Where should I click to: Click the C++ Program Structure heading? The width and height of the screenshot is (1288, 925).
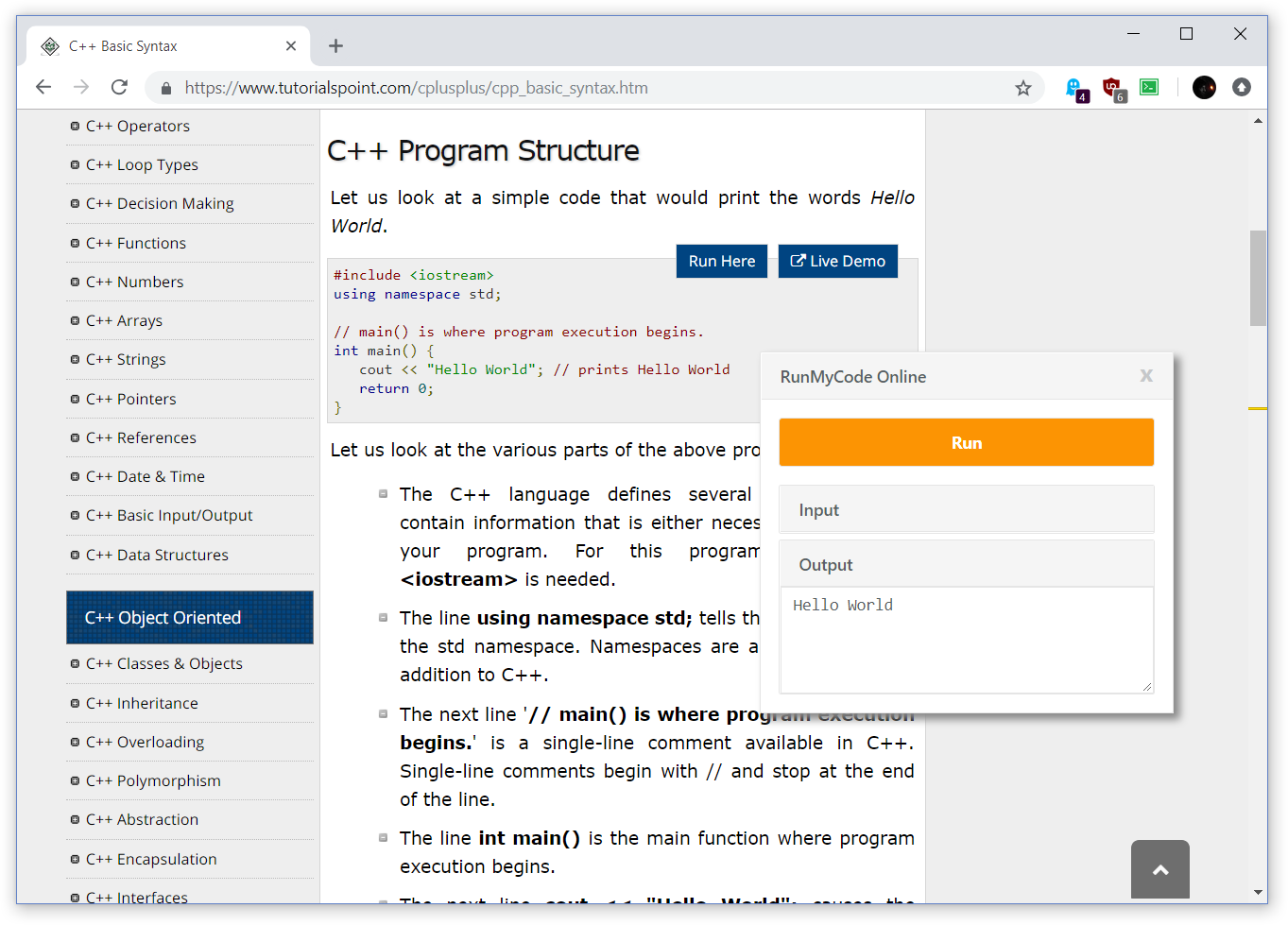[483, 151]
